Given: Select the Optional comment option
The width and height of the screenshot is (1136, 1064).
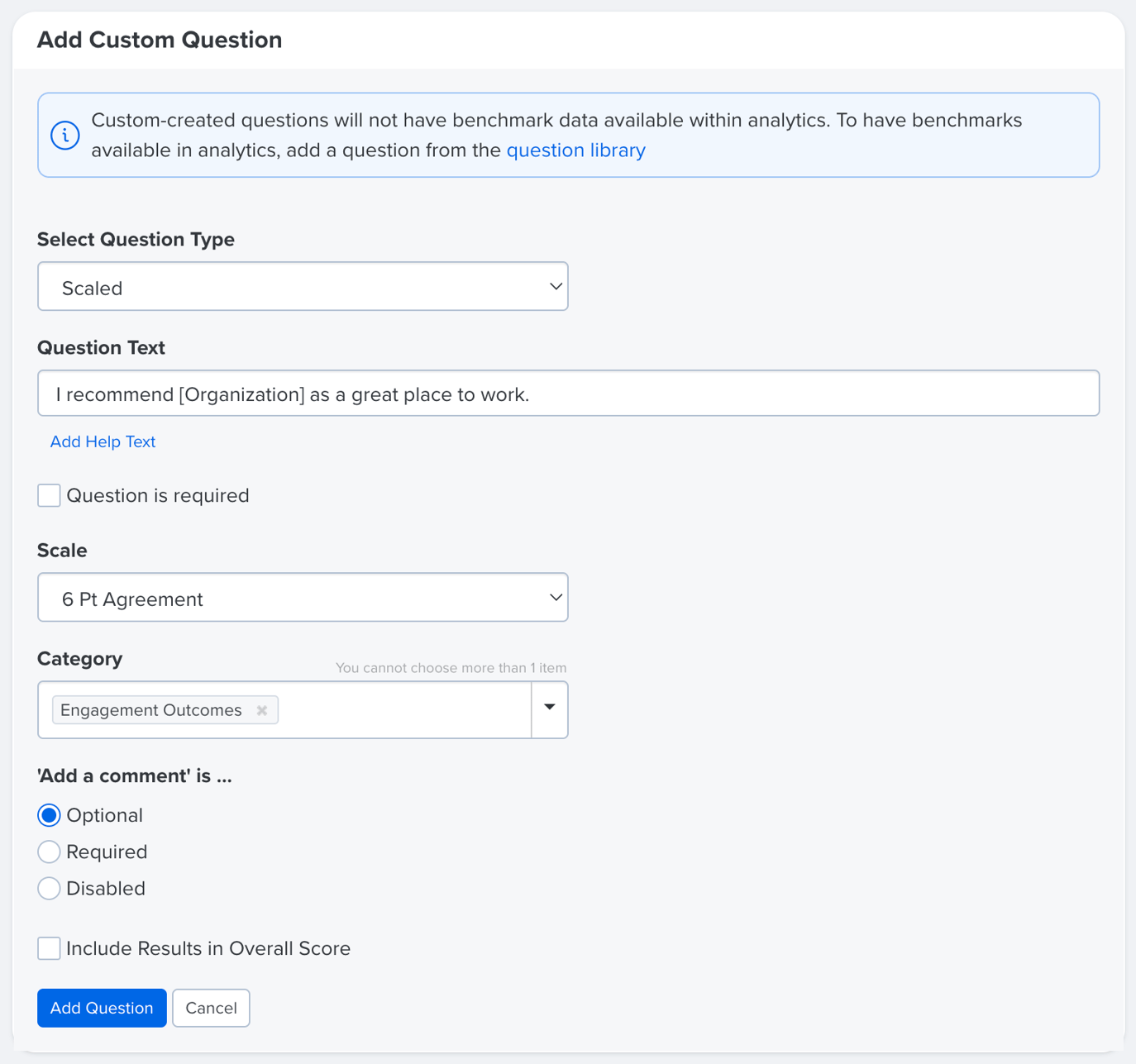Looking at the screenshot, I should tap(49, 814).
